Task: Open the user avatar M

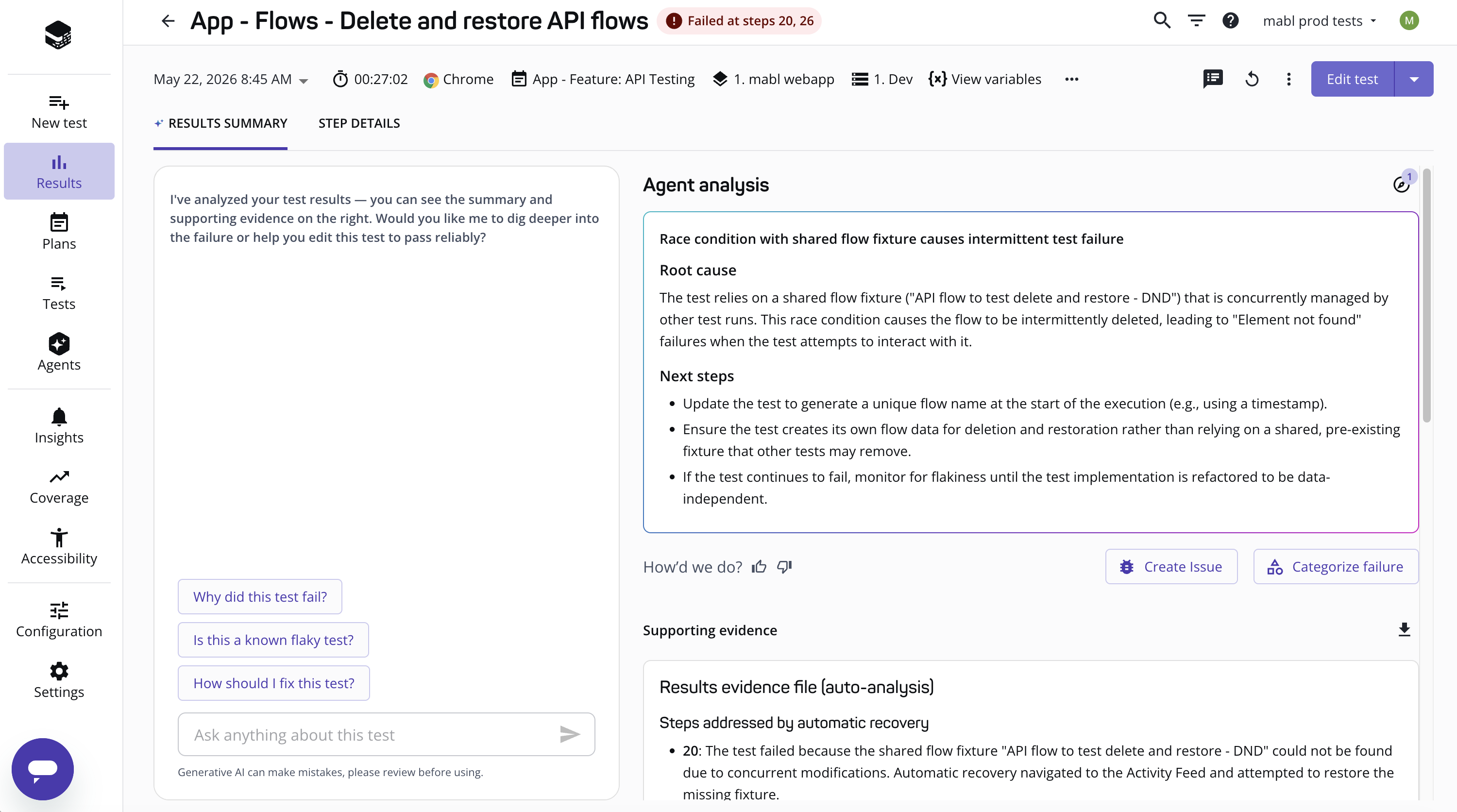Action: click(1409, 21)
